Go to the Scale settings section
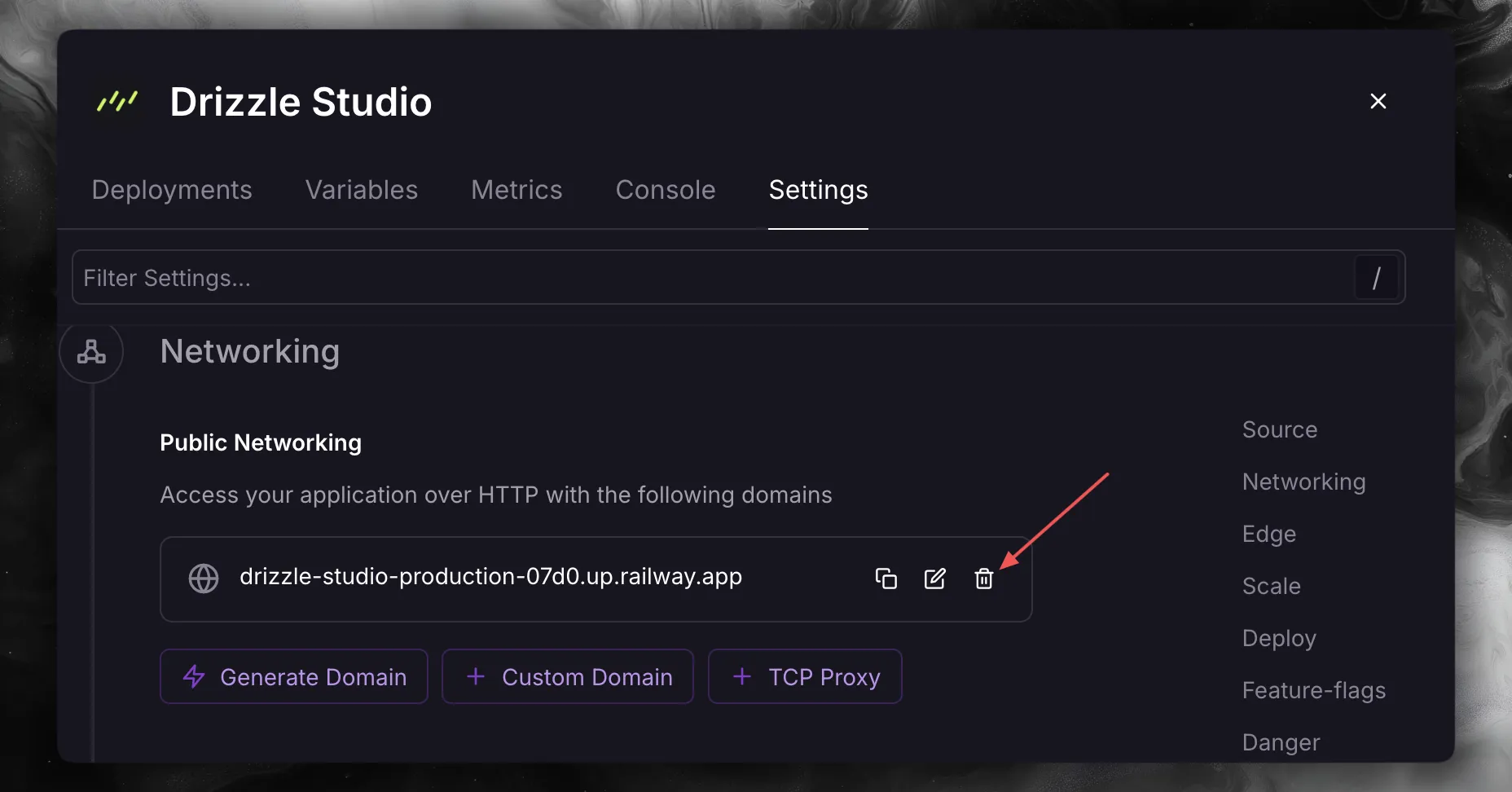This screenshot has width=1512, height=792. click(x=1272, y=586)
